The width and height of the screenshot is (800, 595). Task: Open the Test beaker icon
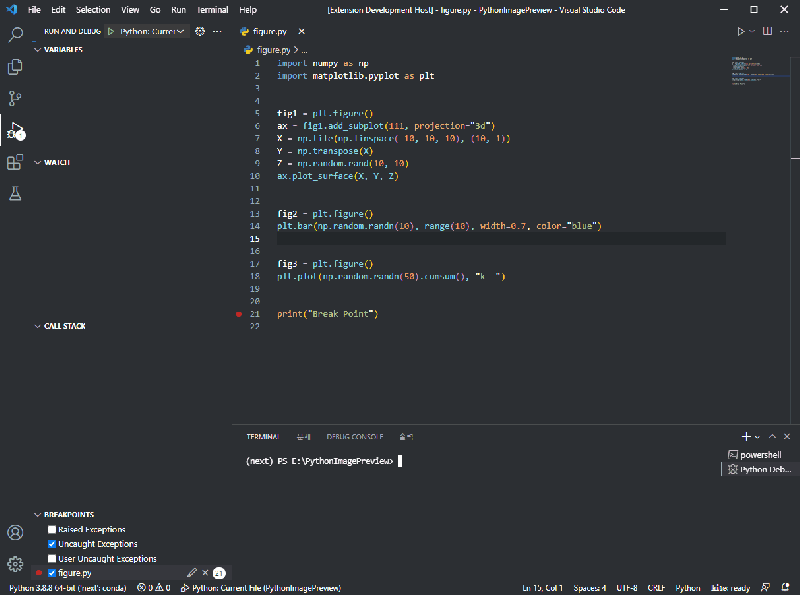15,195
